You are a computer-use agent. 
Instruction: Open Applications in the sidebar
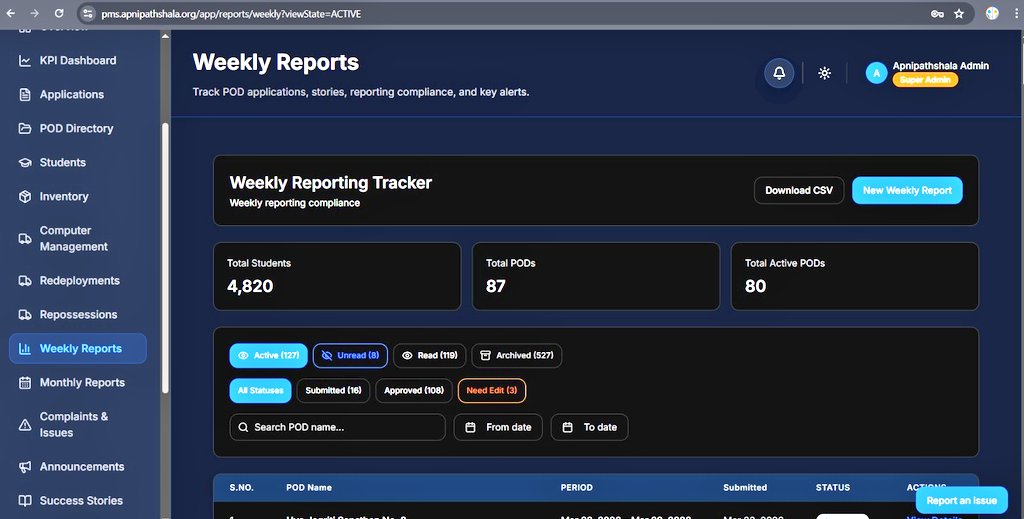78,95
